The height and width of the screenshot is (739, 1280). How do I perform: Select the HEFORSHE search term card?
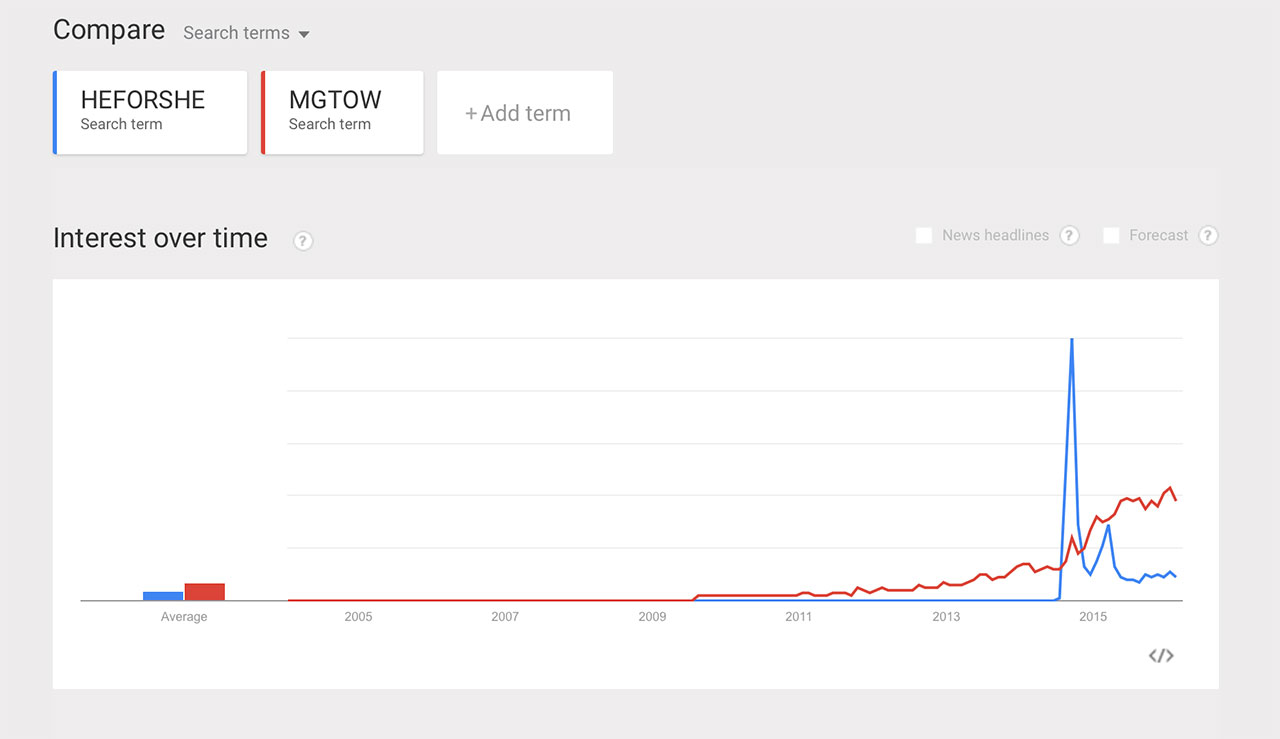point(150,112)
